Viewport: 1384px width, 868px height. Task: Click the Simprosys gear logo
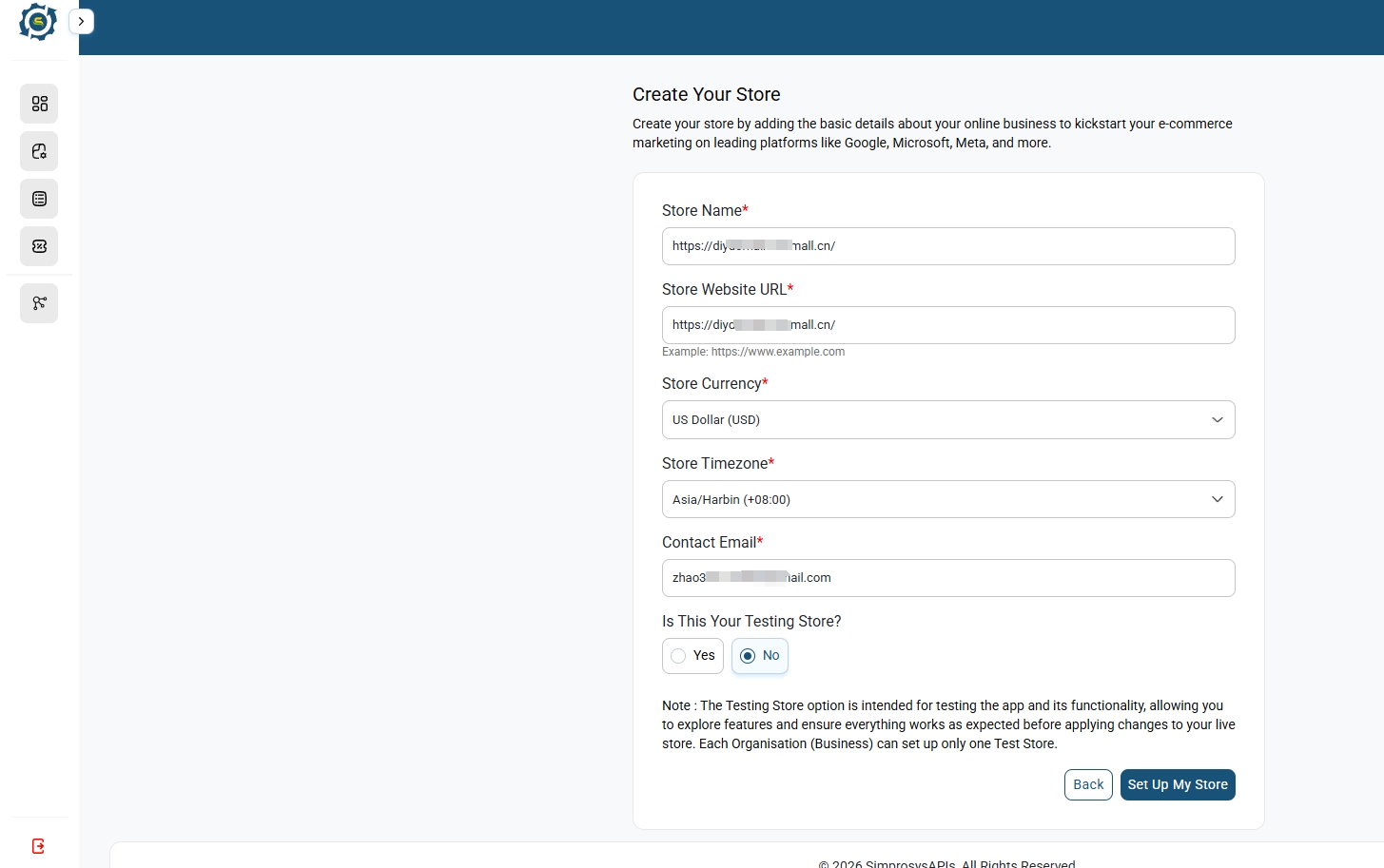point(38,21)
